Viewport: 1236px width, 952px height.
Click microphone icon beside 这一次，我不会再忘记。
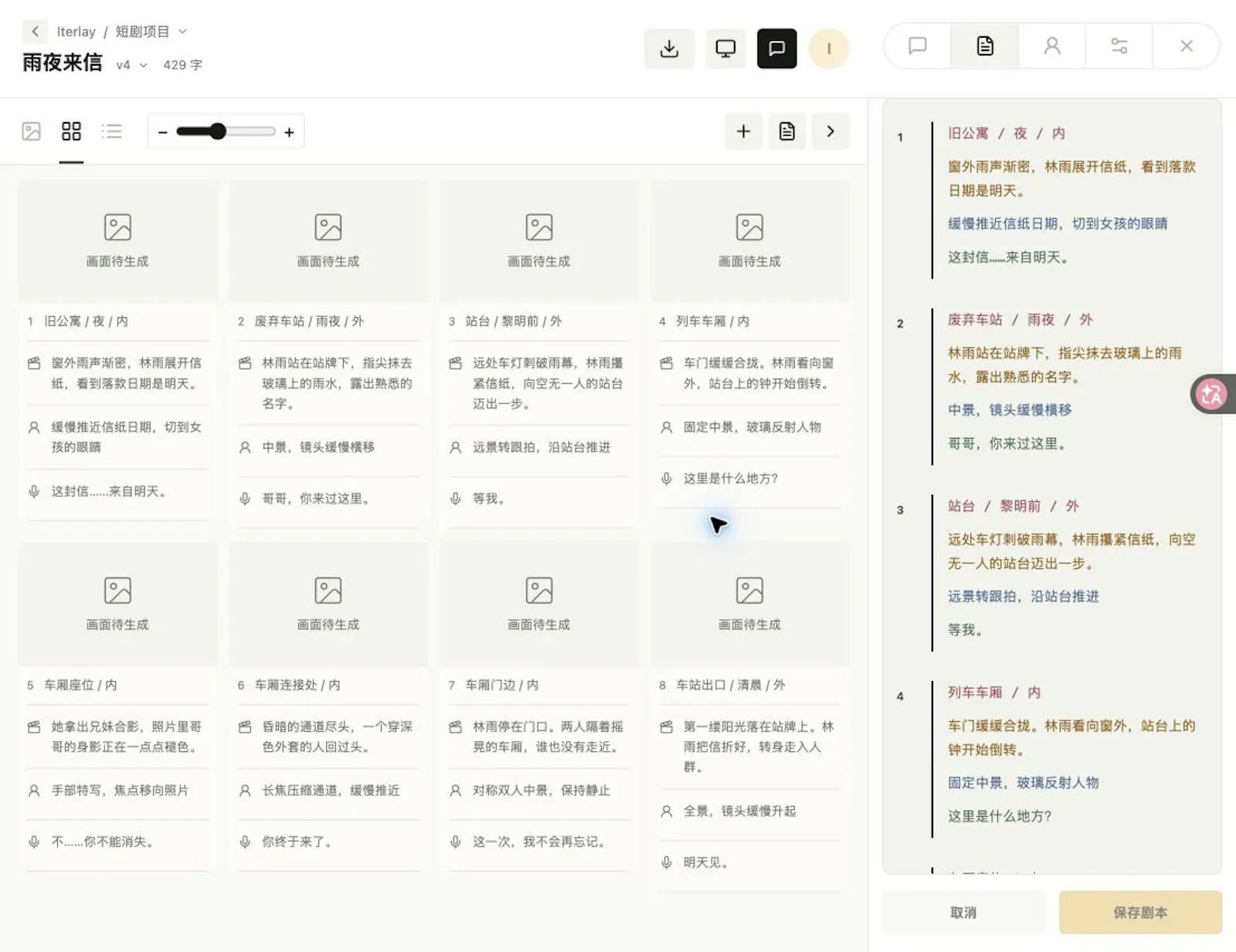(x=456, y=842)
